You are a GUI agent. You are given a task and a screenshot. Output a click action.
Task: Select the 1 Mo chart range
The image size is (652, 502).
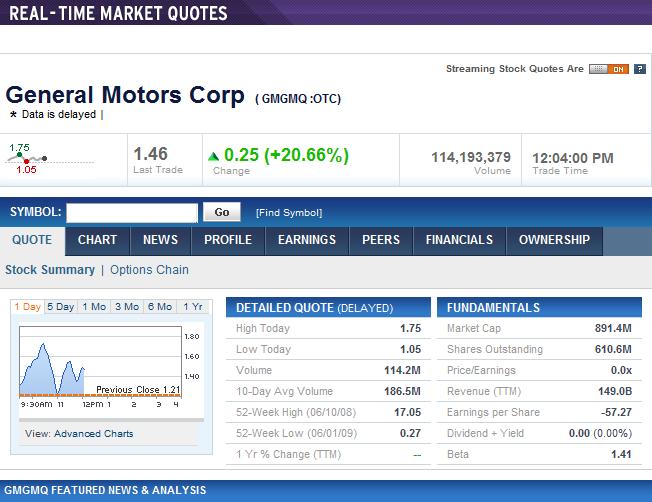94,307
